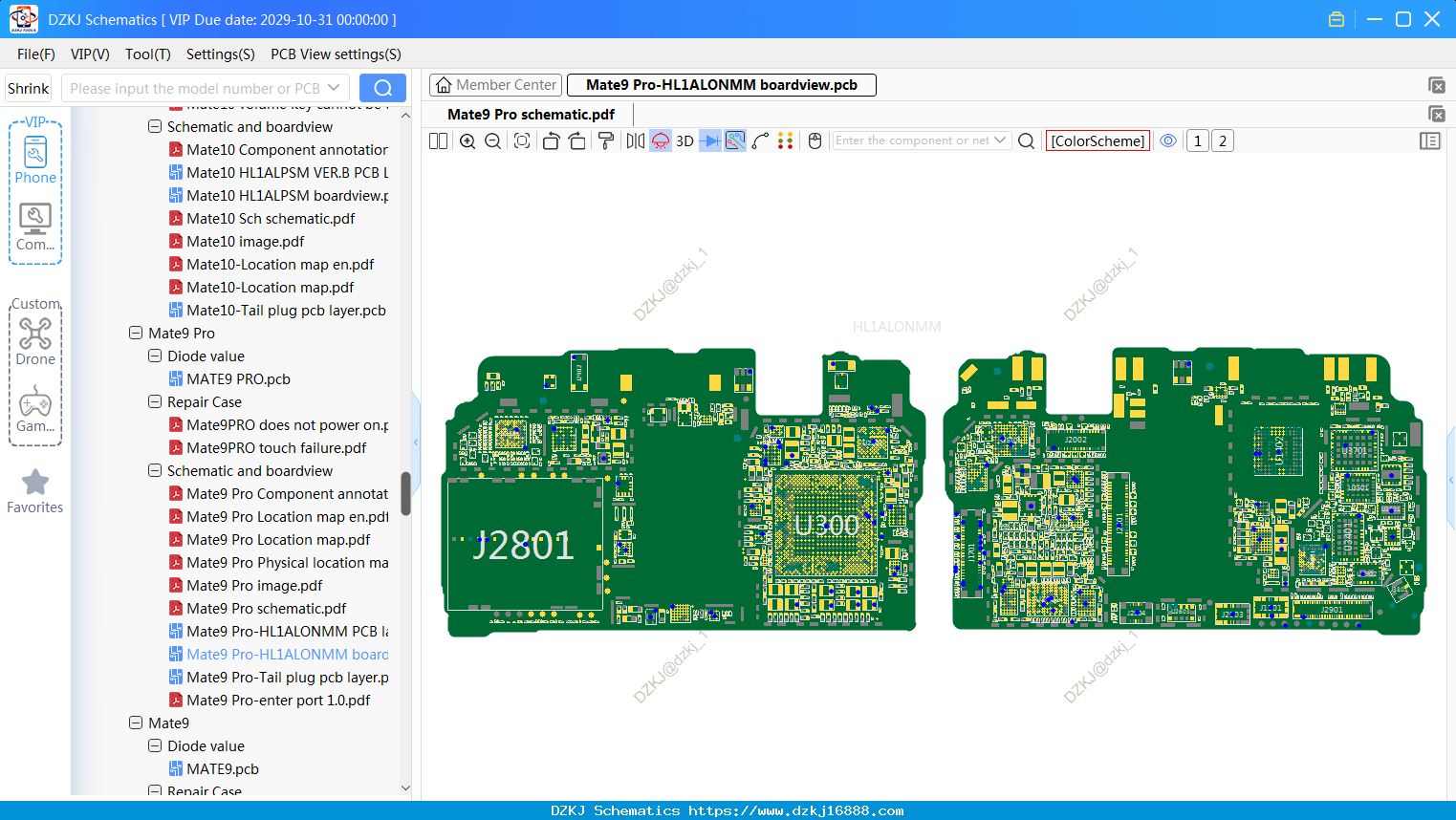Select the Mate9 Pro-HL1ALONMM boardview.pcb tab
The height and width of the screenshot is (820, 1456).
pos(722,85)
